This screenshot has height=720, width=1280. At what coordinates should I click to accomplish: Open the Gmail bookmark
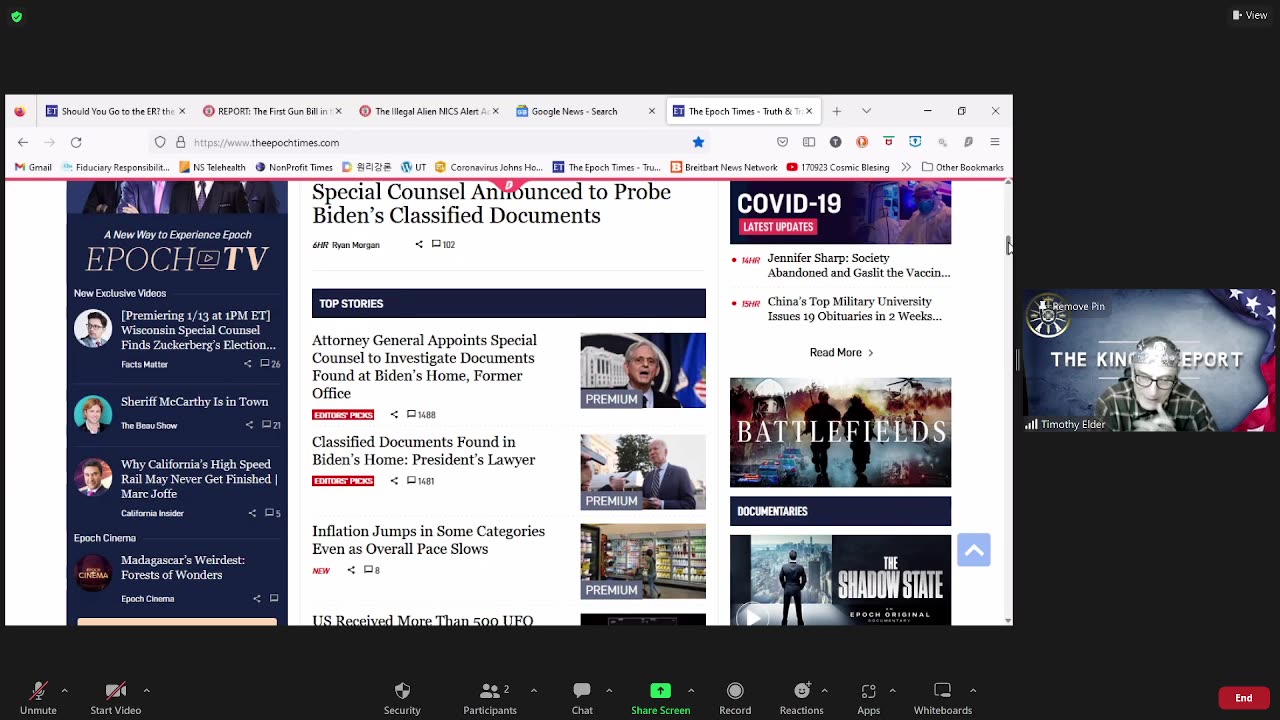click(33, 167)
